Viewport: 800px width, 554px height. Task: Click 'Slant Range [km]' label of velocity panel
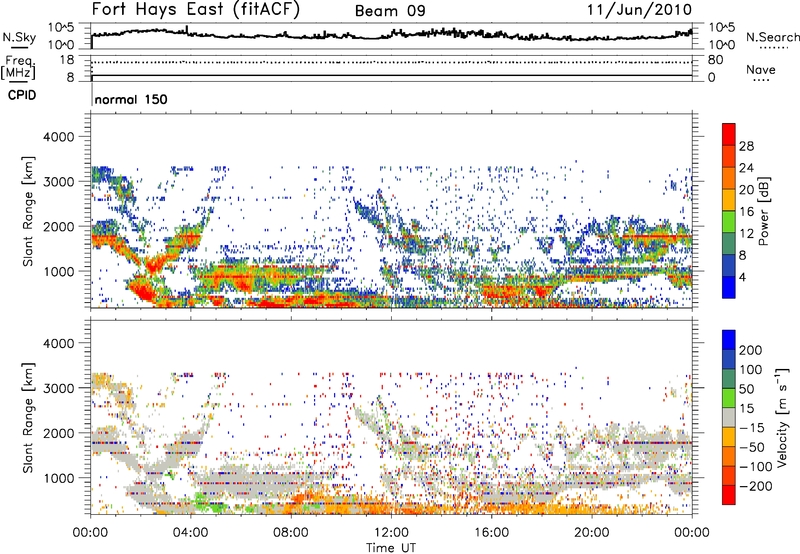(x=28, y=417)
